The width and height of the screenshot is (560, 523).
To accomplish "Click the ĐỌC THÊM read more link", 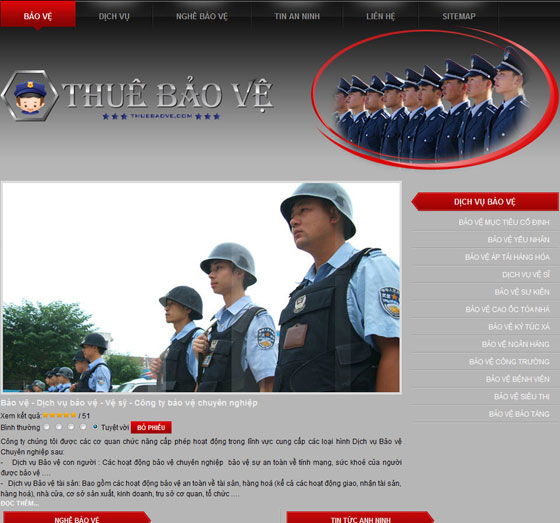I will pos(20,503).
